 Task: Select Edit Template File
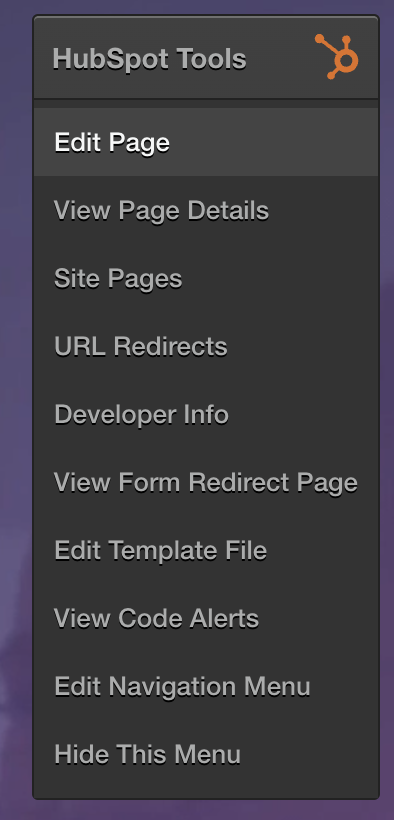(206, 550)
